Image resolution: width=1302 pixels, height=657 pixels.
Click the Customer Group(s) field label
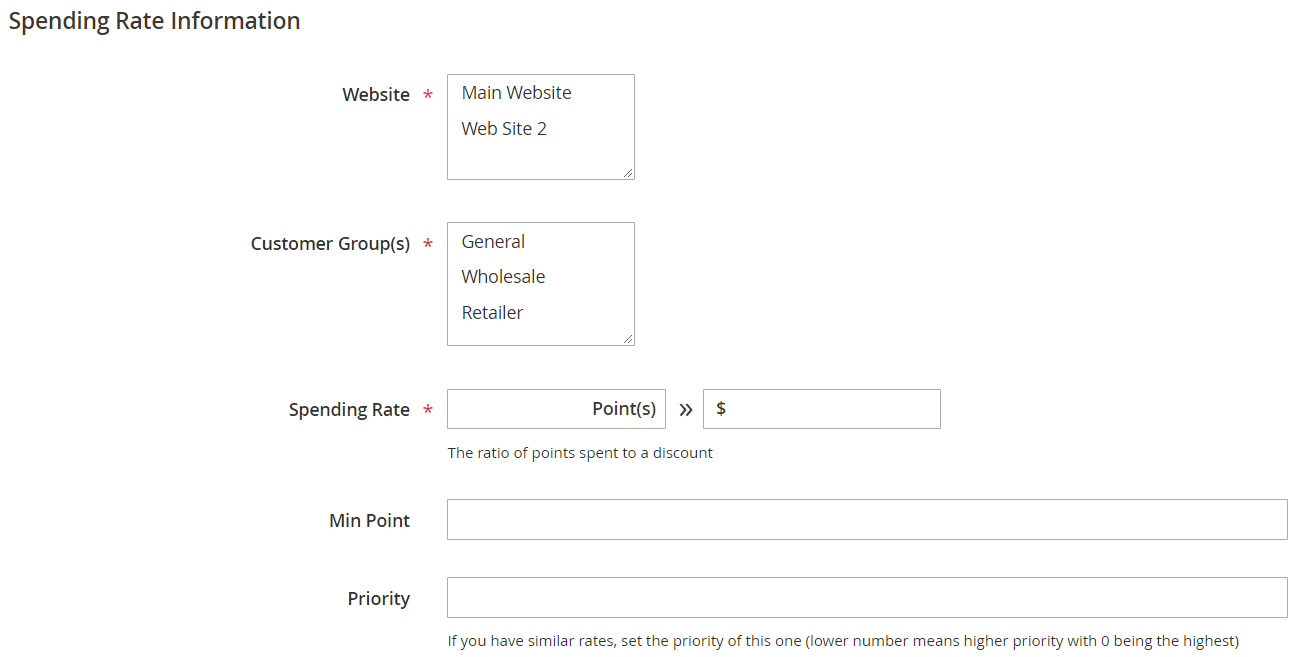pos(330,244)
